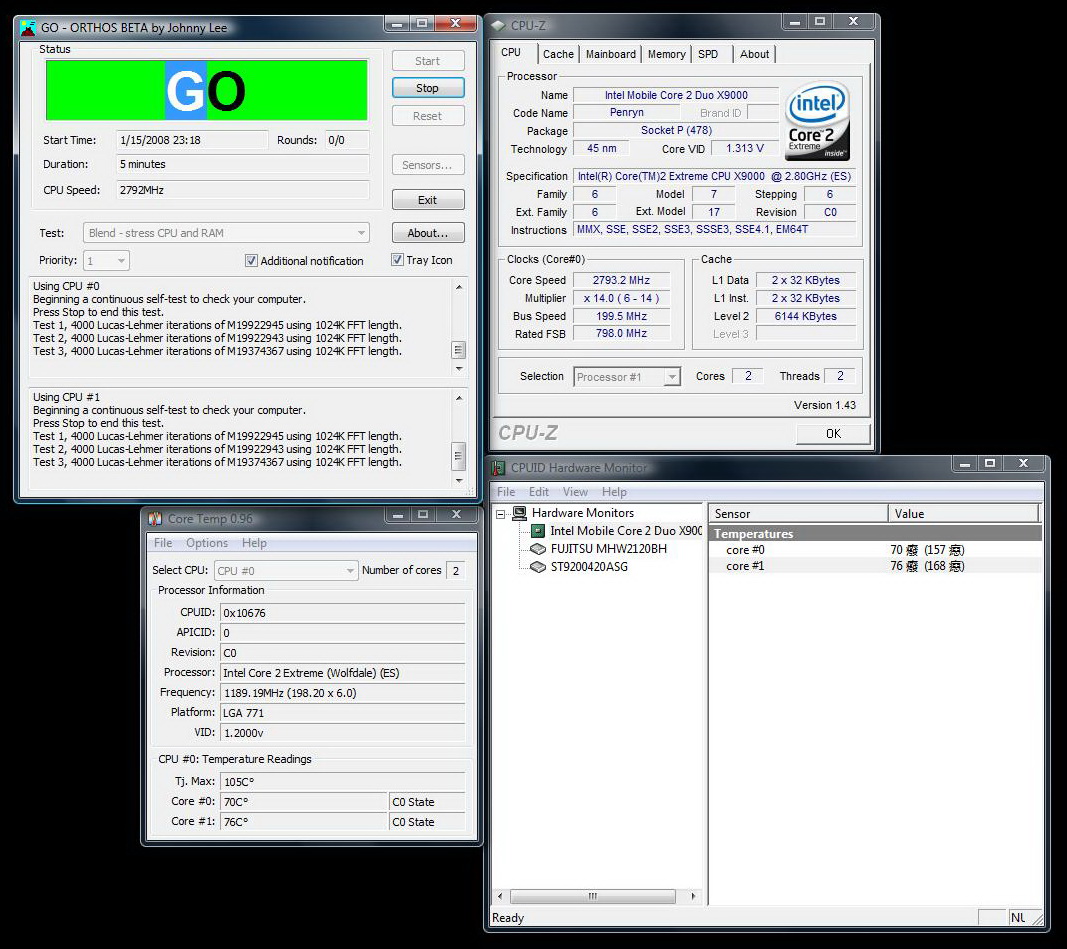Click the tree pane scroll-right arrow
Viewport: 1067px width, 949px height.
(x=693, y=896)
